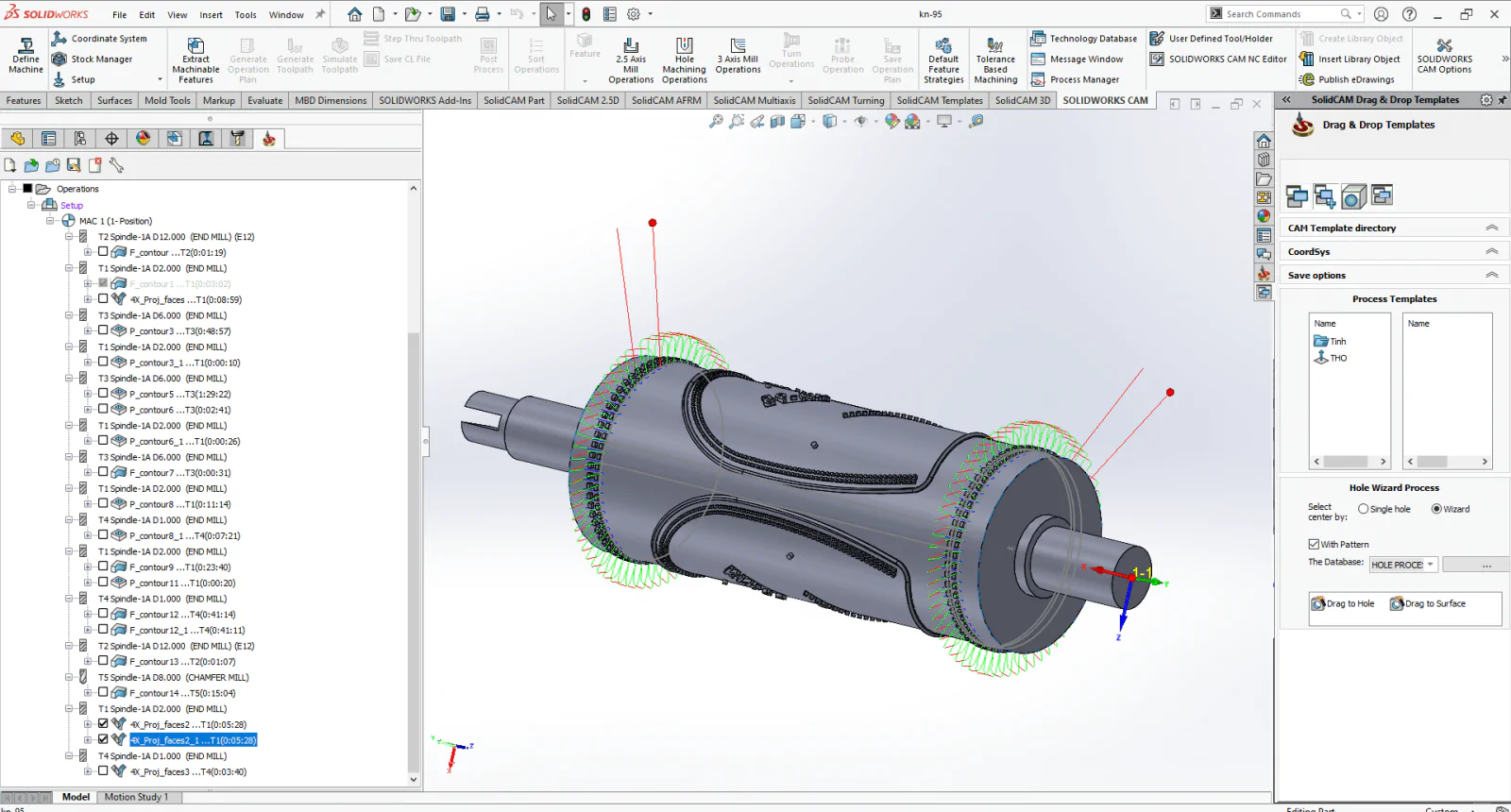The image size is (1511, 812).
Task: Select the Single hole radio button
Action: pyautogui.click(x=1363, y=509)
